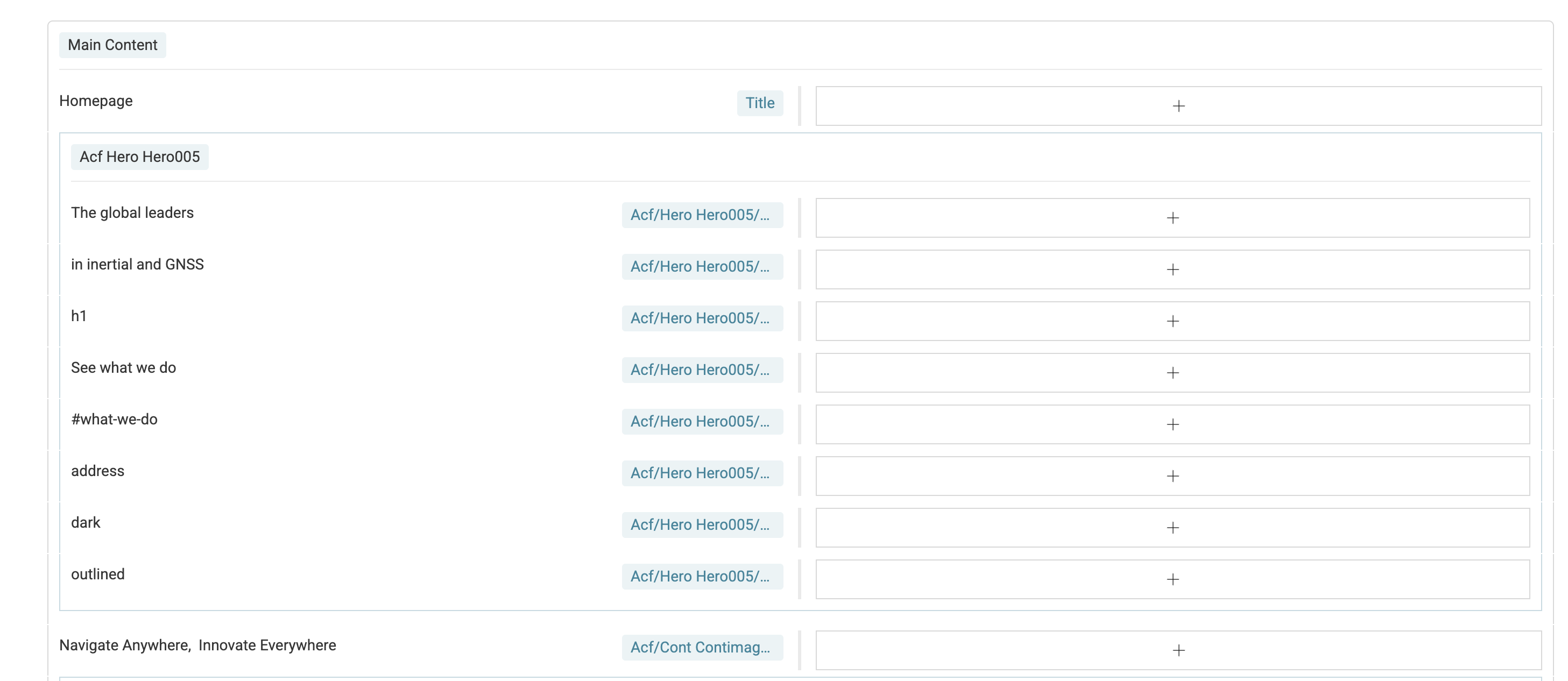Image resolution: width=1568 pixels, height=681 pixels.
Task: Add translation for 'The global leaders'
Action: (1173, 218)
